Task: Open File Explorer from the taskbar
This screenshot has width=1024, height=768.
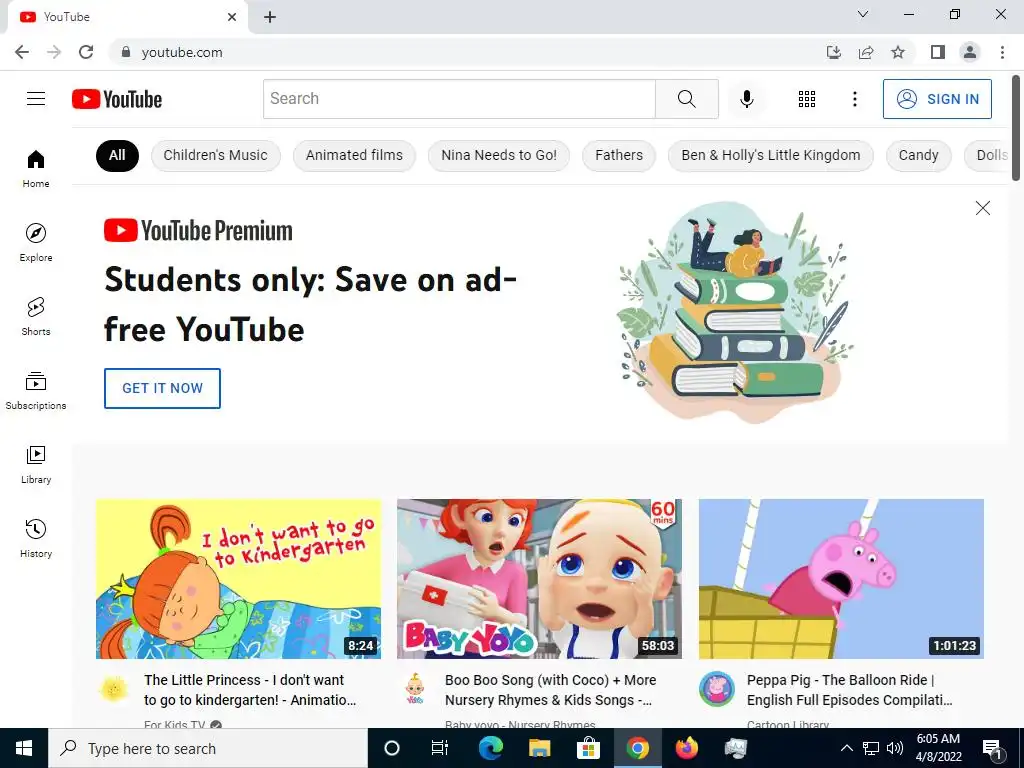Action: (x=539, y=748)
